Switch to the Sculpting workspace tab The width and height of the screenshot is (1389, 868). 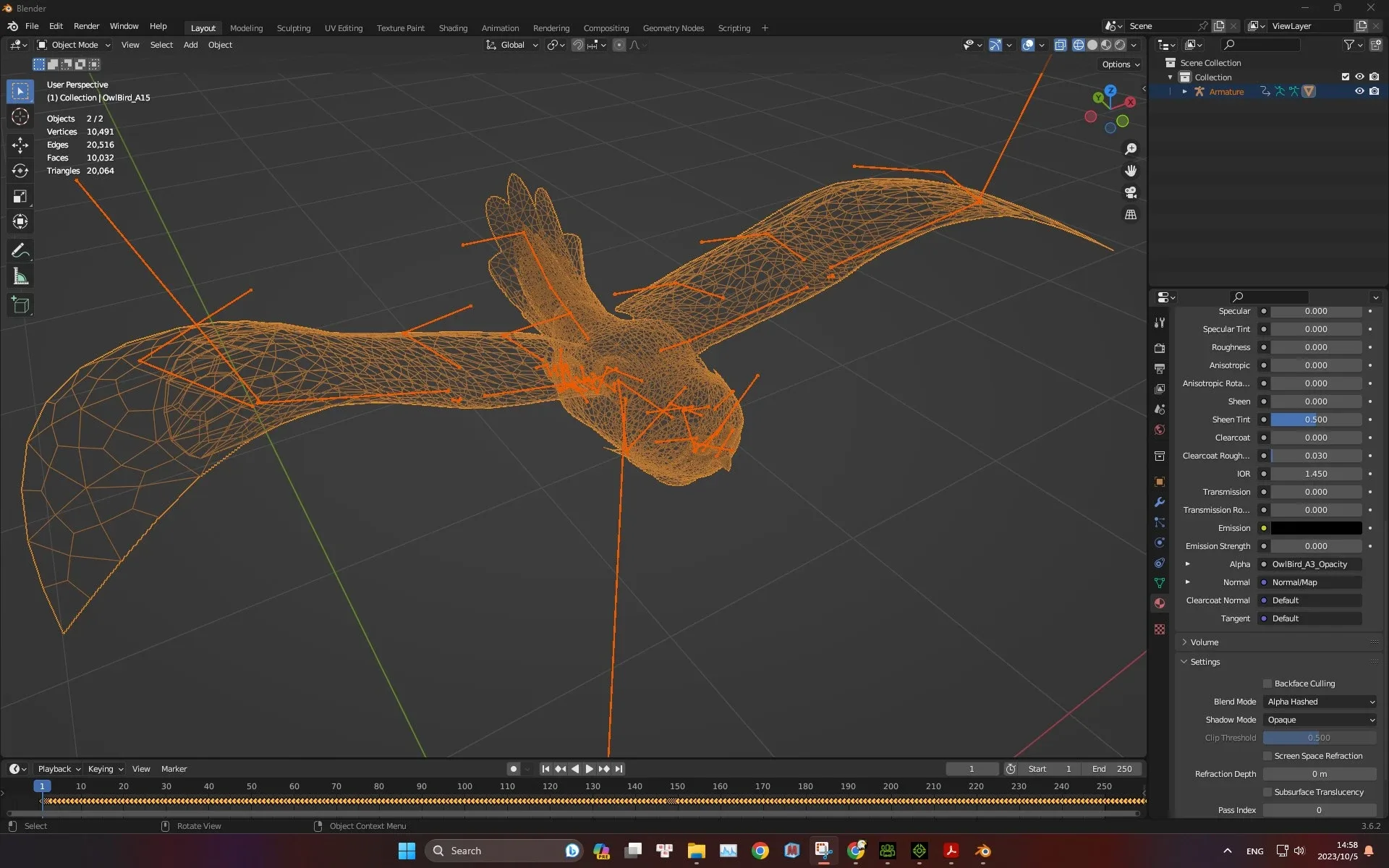pos(294,28)
